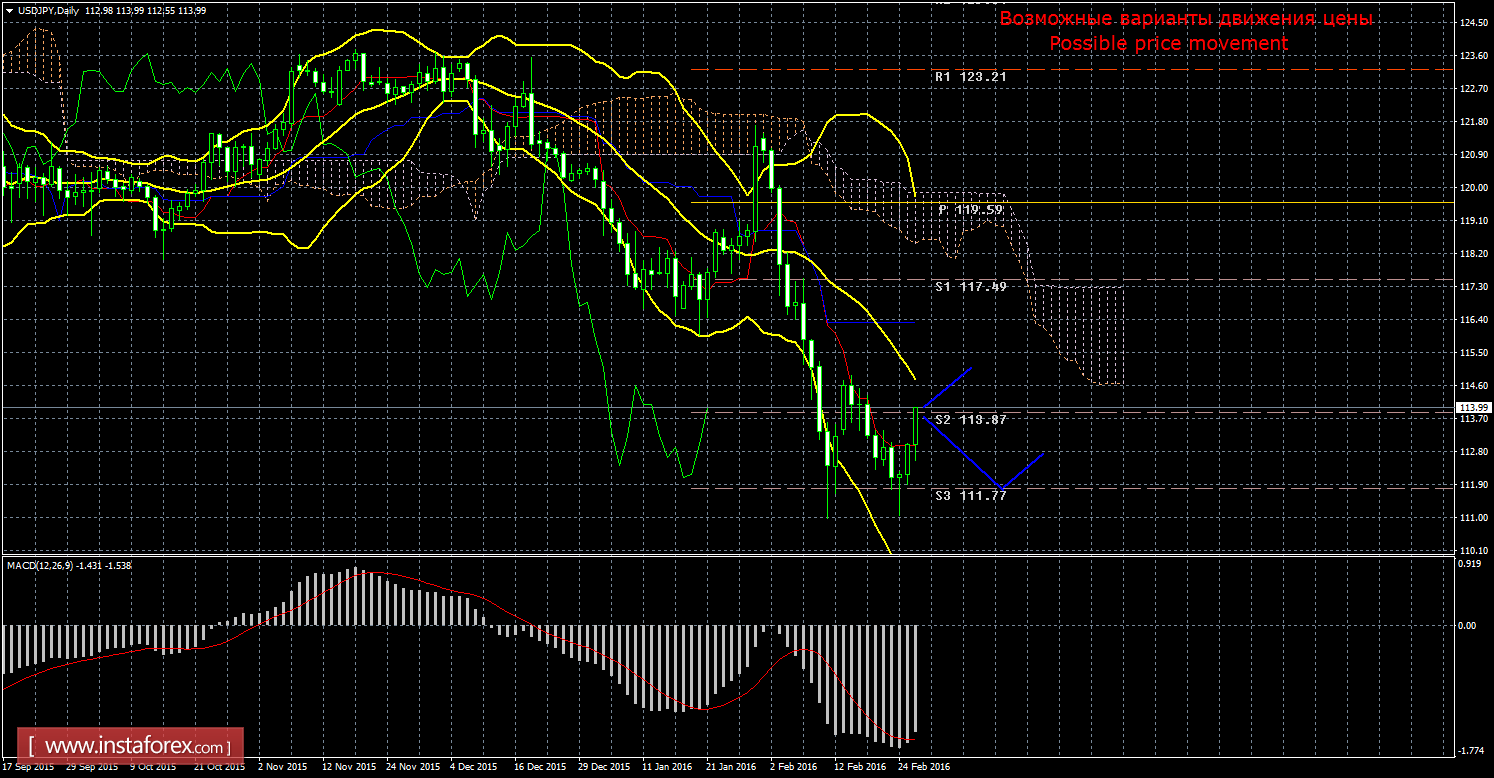Click the 12 Feb 2016 date label
The height and width of the screenshot is (778, 1494).
point(859,767)
